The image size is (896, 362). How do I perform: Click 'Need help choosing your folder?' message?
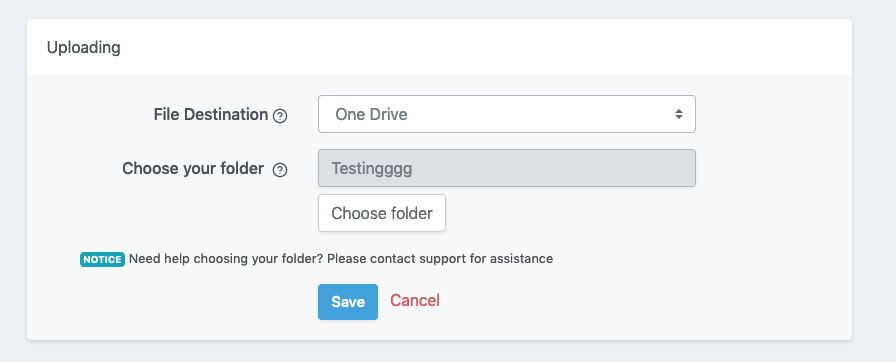point(226,259)
